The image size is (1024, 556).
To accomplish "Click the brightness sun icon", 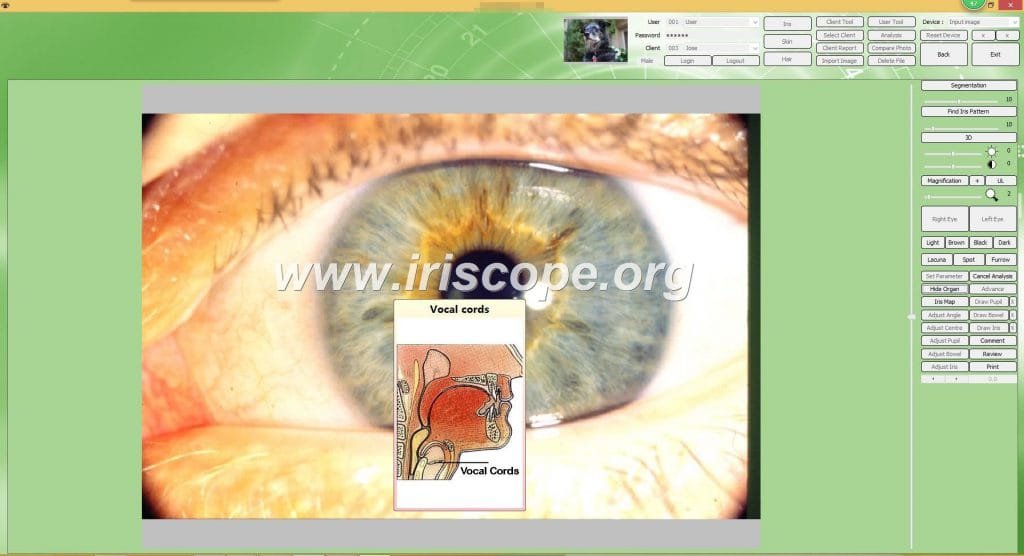I will tap(991, 152).
